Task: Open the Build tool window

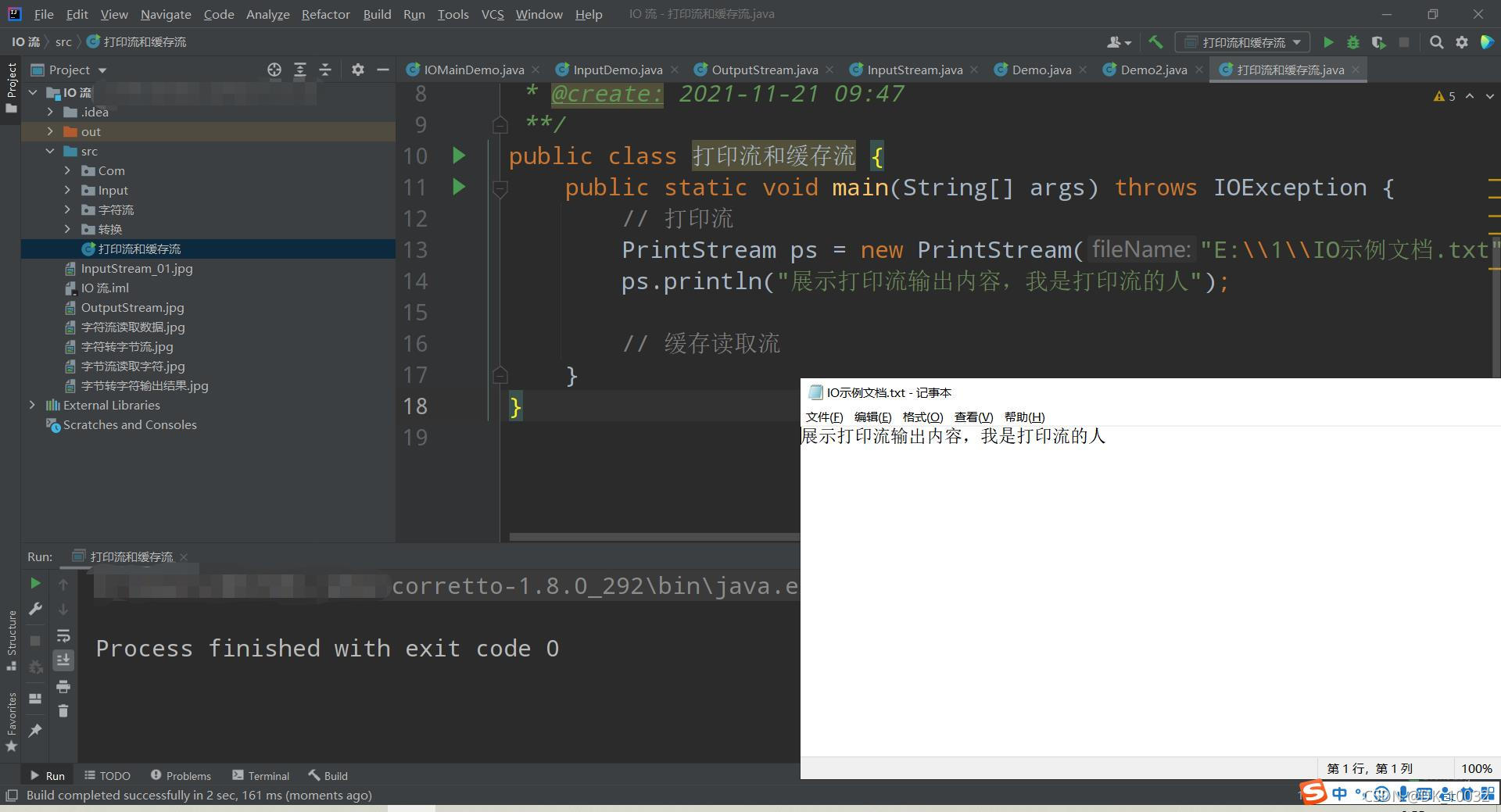Action: coord(328,775)
